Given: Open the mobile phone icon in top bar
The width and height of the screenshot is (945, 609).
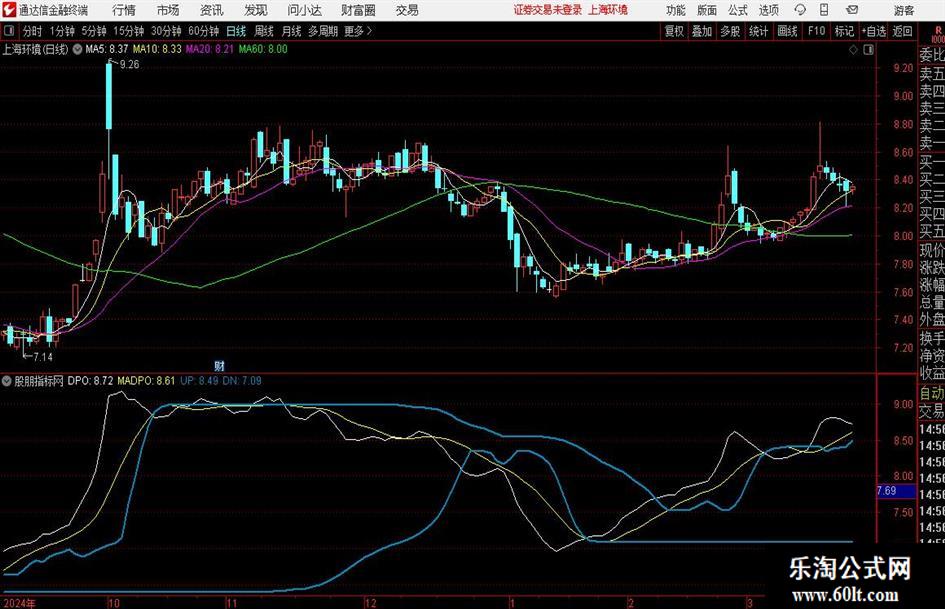Looking at the screenshot, I should [x=824, y=10].
